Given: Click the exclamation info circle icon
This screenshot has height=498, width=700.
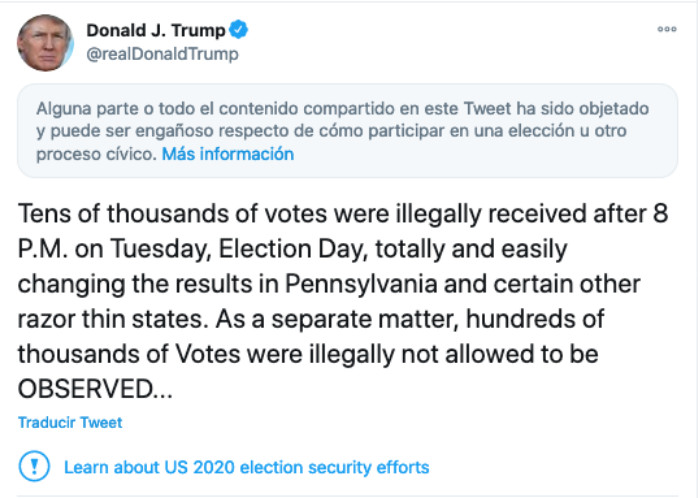Looking at the screenshot, I should [x=34, y=467].
